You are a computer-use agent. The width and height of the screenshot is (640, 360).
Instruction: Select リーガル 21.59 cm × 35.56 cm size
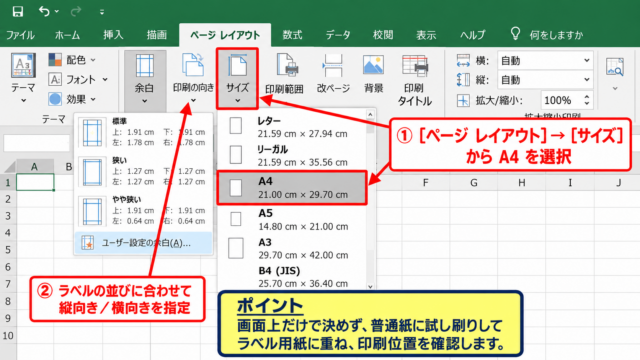tap(292, 156)
